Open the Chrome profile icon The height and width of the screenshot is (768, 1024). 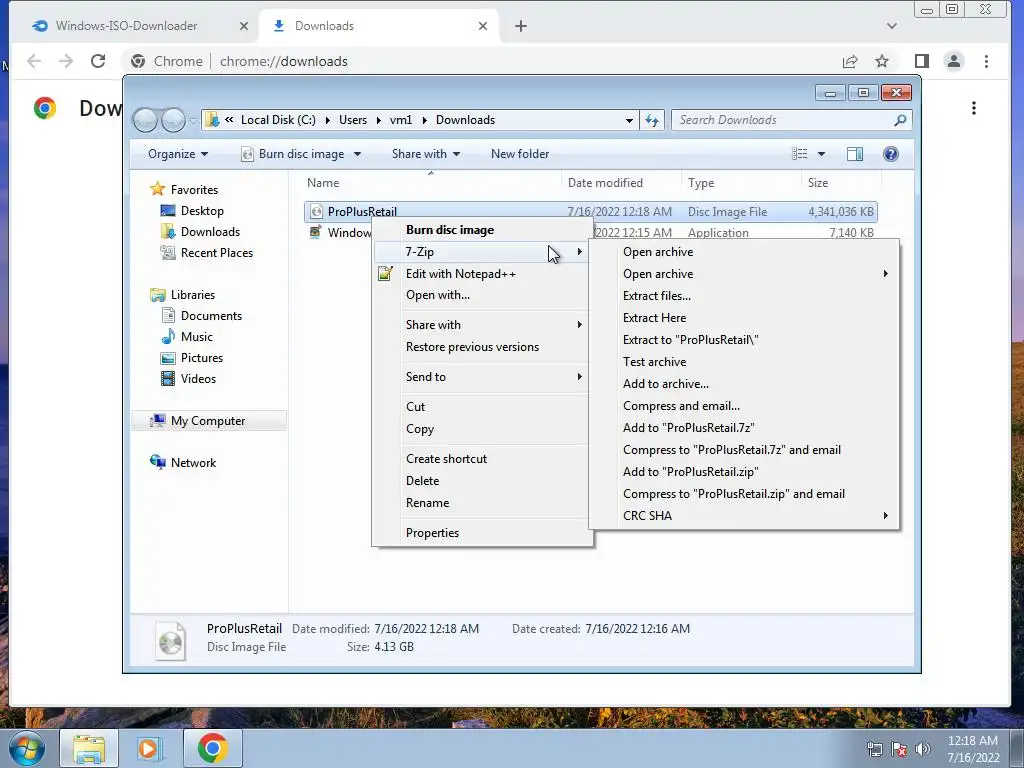953,61
